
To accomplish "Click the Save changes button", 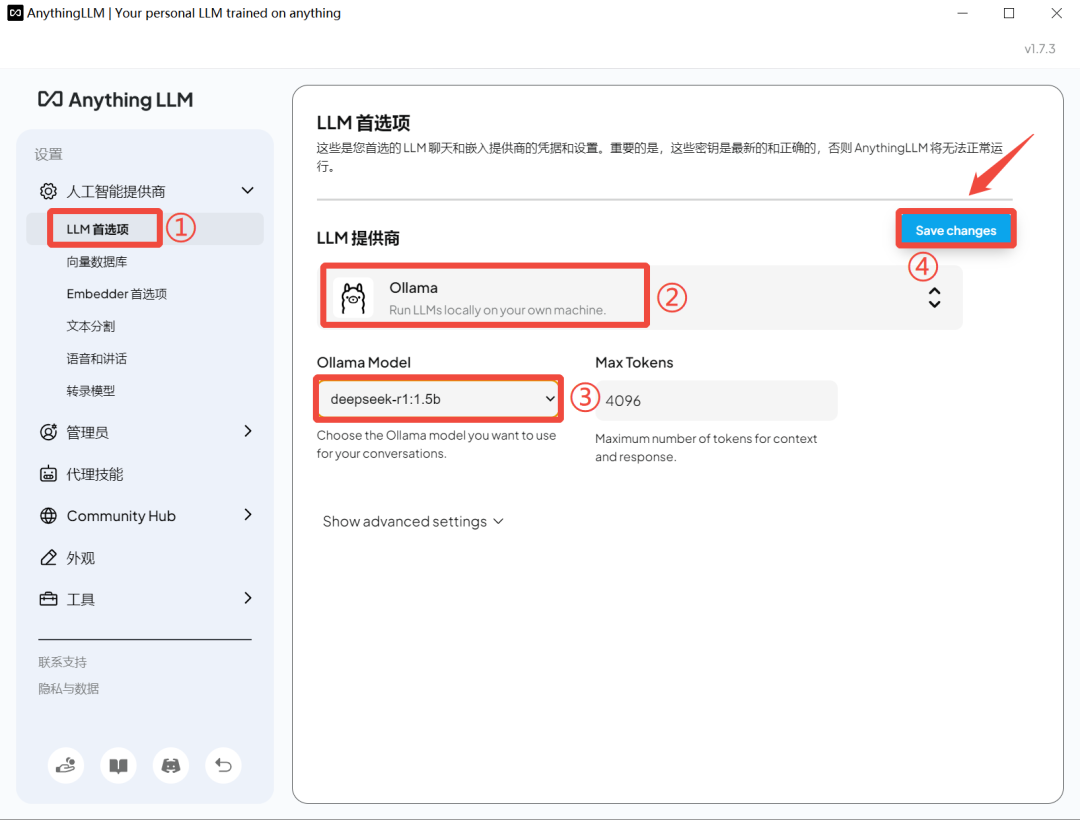I will (956, 230).
